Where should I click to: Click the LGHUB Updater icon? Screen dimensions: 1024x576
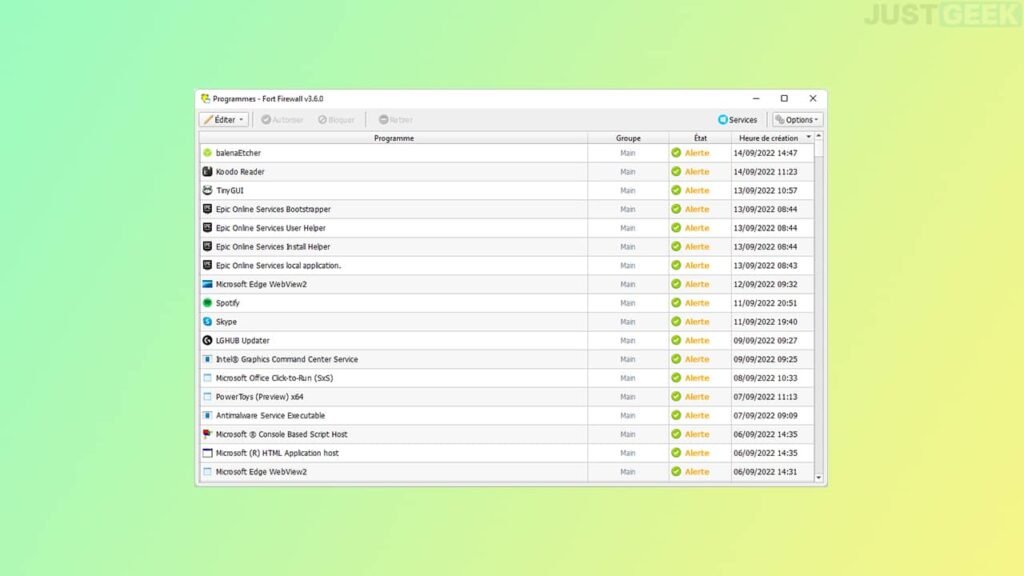coord(207,340)
